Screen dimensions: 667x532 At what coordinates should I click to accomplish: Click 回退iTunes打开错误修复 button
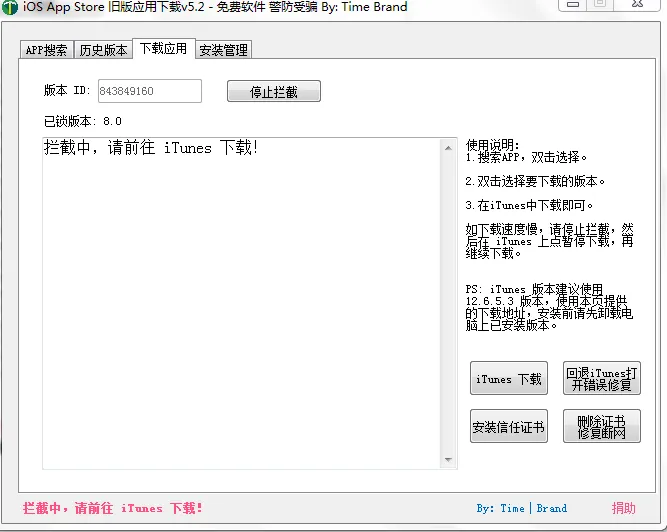point(601,378)
